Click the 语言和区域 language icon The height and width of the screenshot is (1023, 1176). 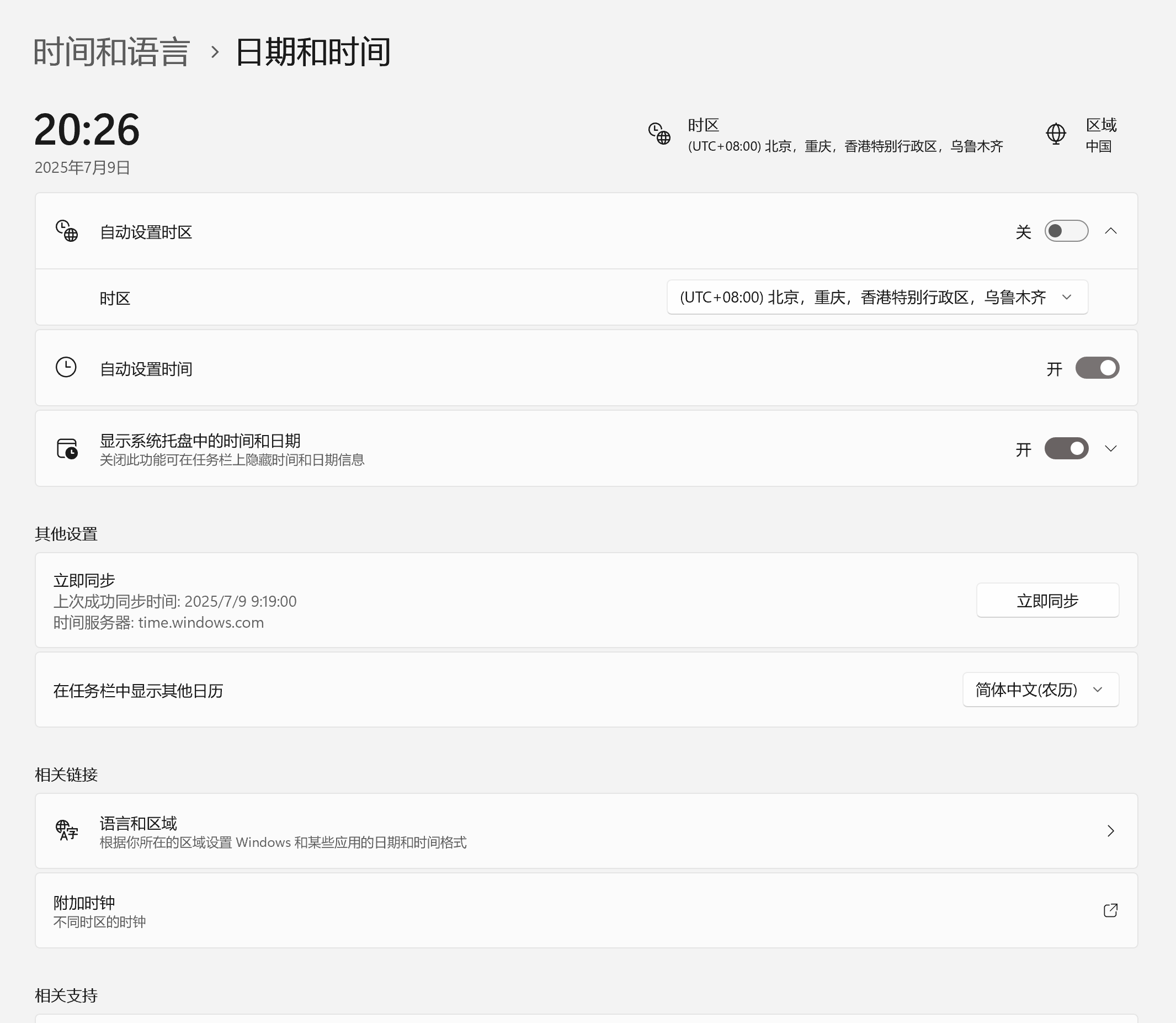tap(67, 830)
